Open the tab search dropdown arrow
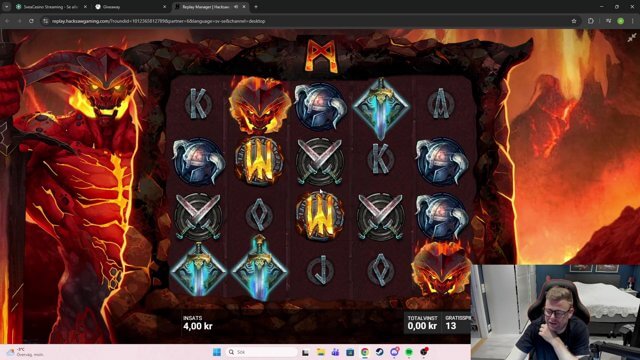The width and height of the screenshot is (640, 360). [7, 7]
